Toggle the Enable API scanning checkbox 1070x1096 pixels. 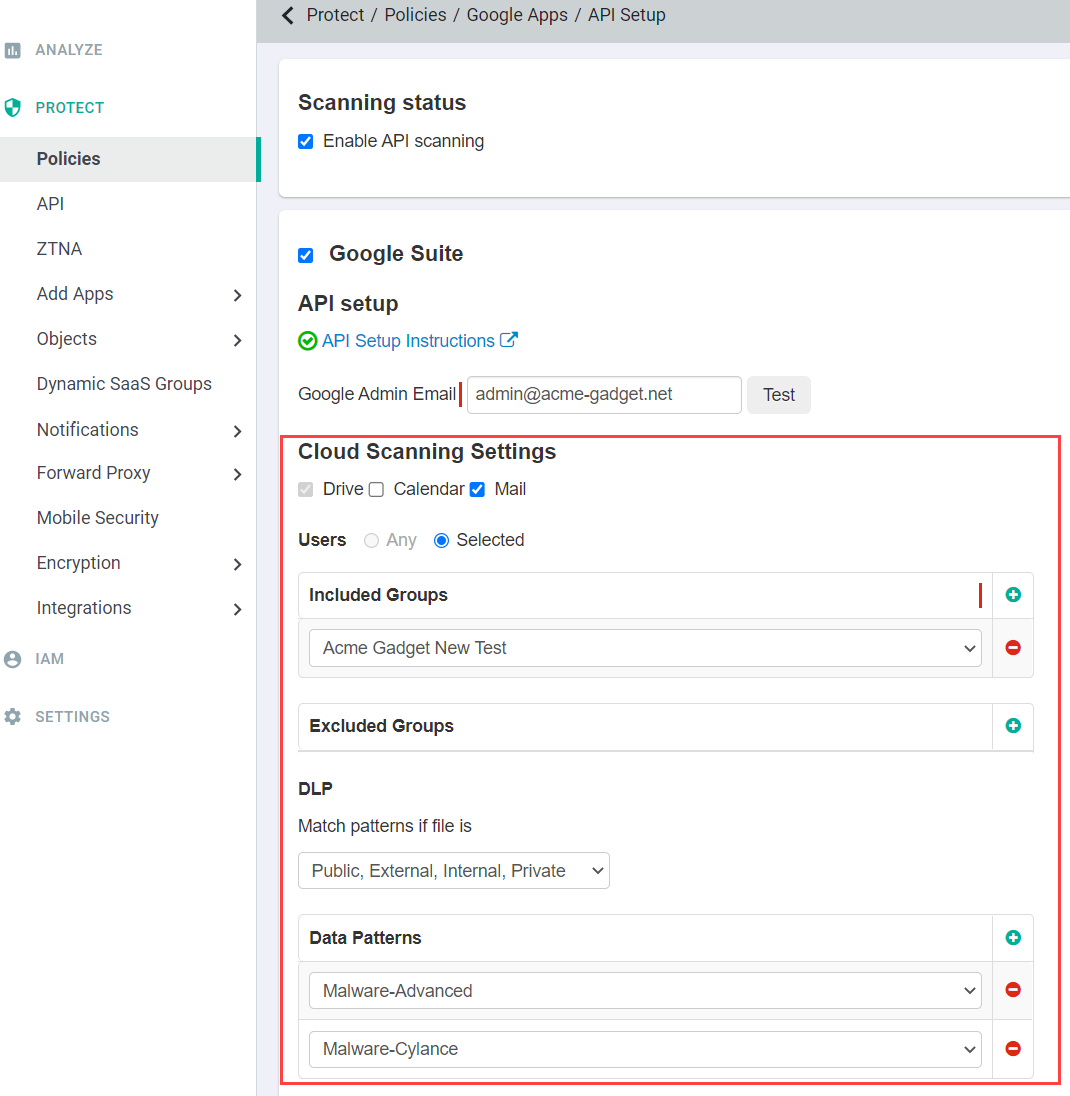tap(305, 141)
